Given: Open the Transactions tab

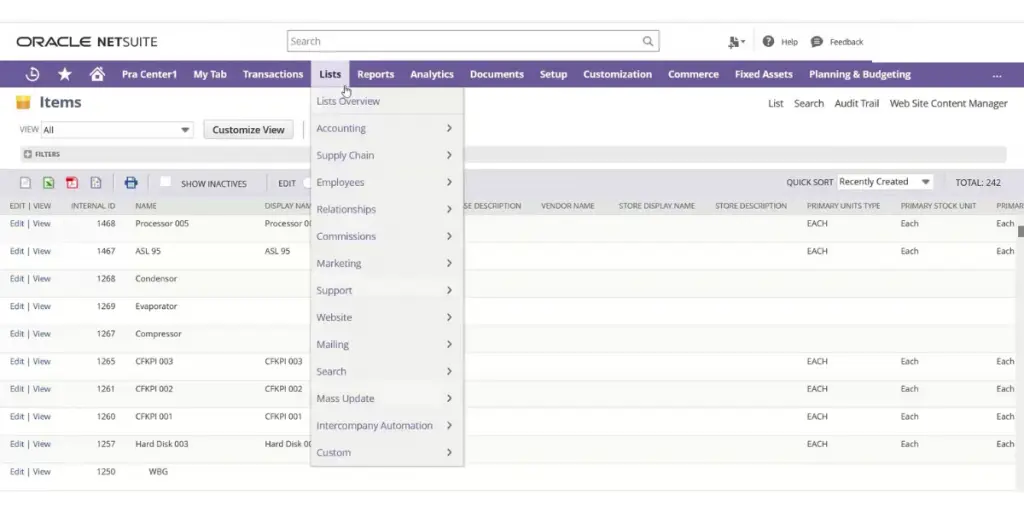Looking at the screenshot, I should [x=273, y=74].
